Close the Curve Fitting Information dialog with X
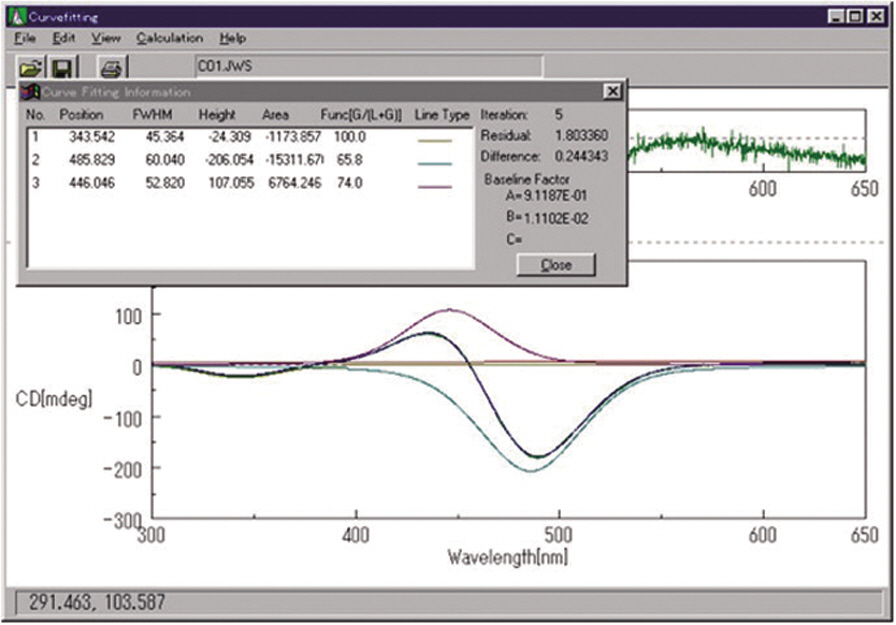Viewport: 896px width, 625px height. [x=612, y=91]
